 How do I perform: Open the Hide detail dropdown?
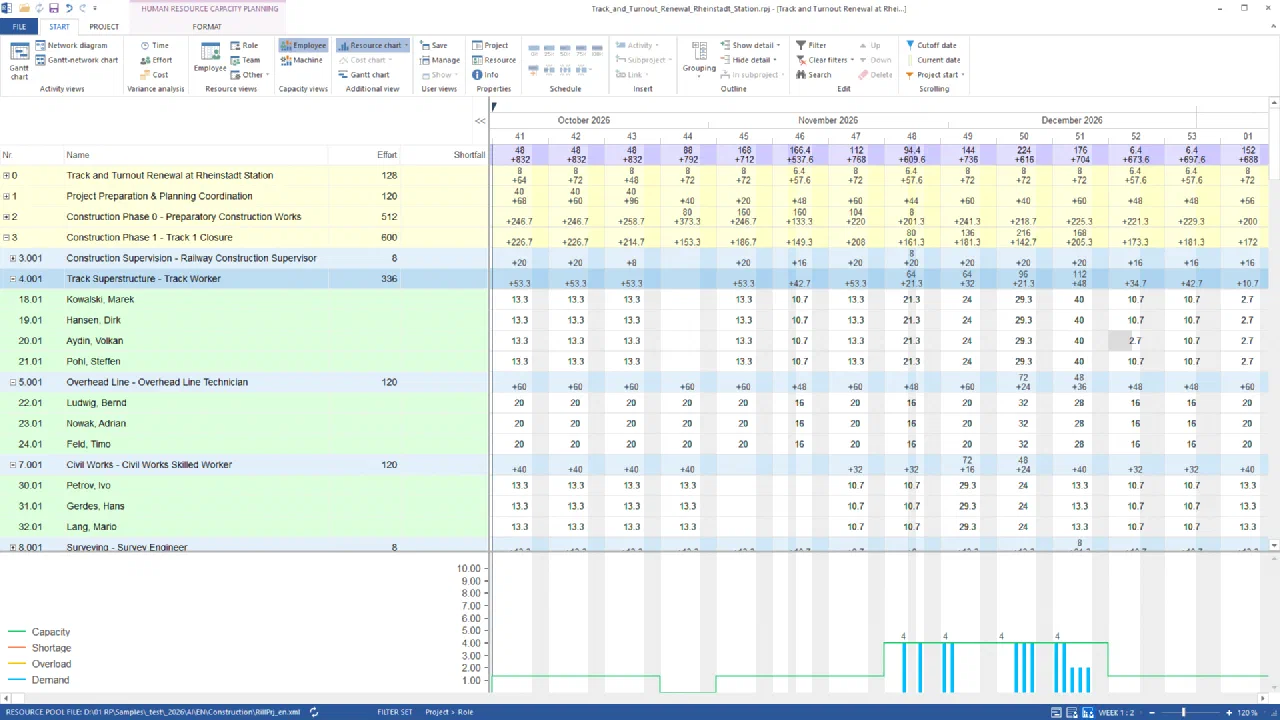(x=749, y=60)
